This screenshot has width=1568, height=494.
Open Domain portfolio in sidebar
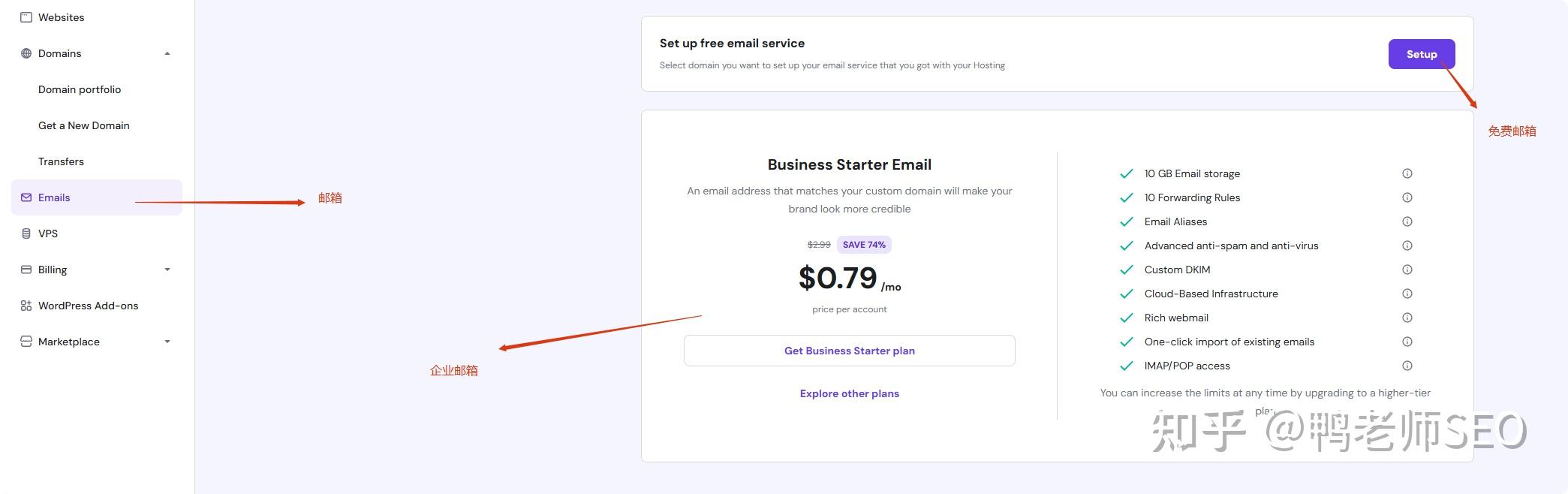tap(80, 89)
